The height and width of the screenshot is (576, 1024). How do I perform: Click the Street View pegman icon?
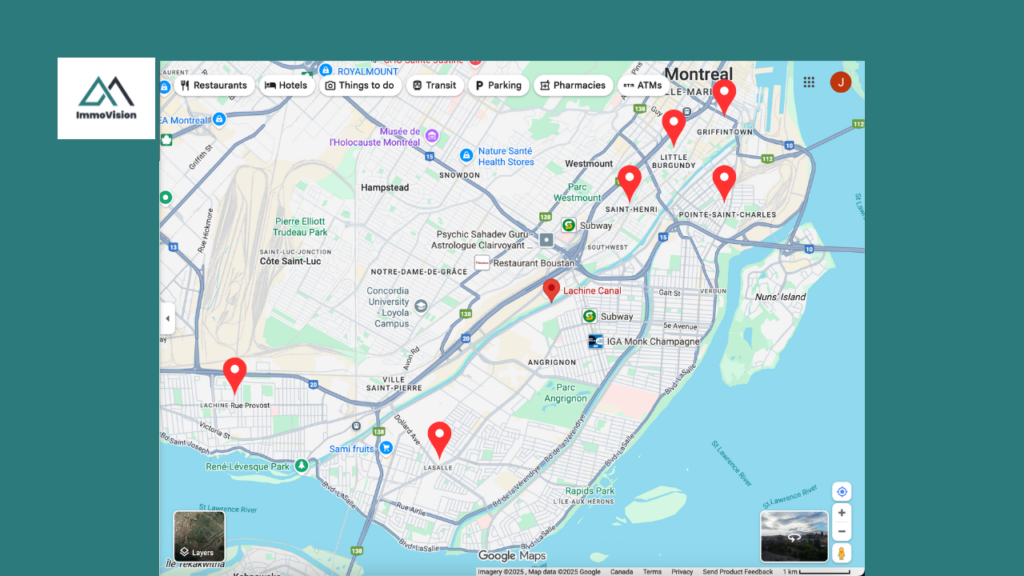pos(842,553)
